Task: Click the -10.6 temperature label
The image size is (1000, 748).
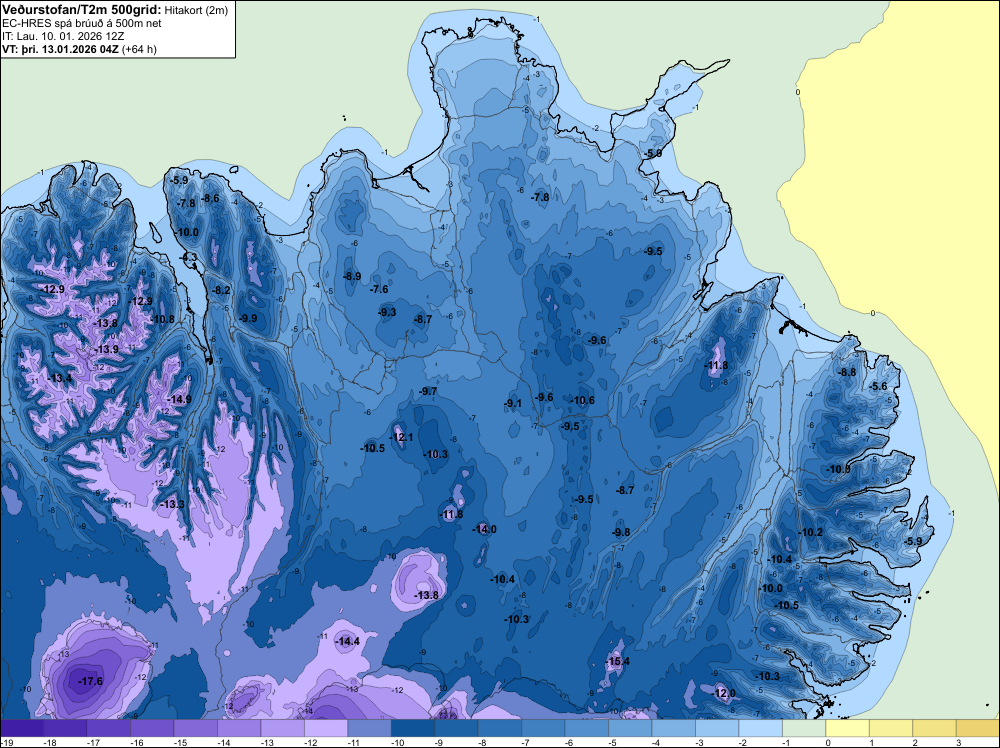Action: pyautogui.click(x=582, y=400)
